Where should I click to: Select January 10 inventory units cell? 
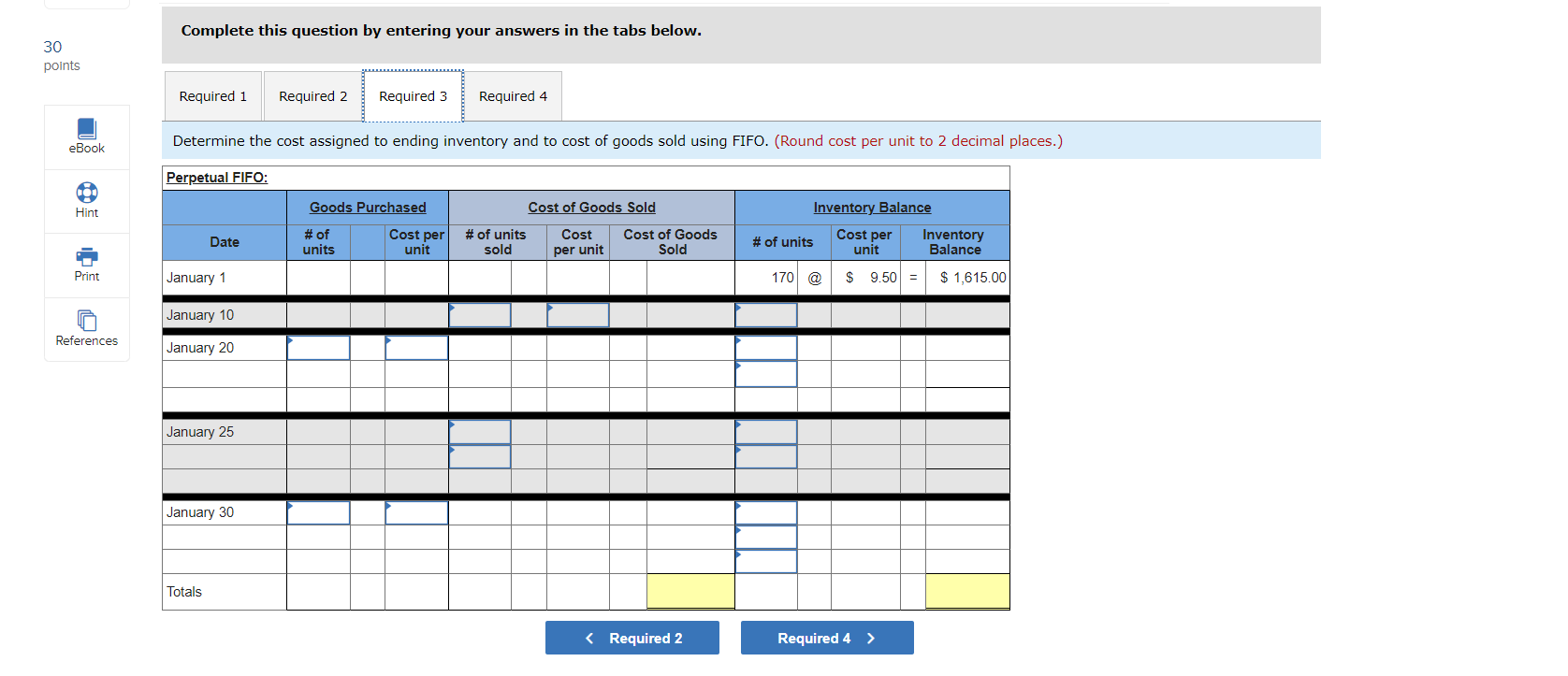[766, 315]
